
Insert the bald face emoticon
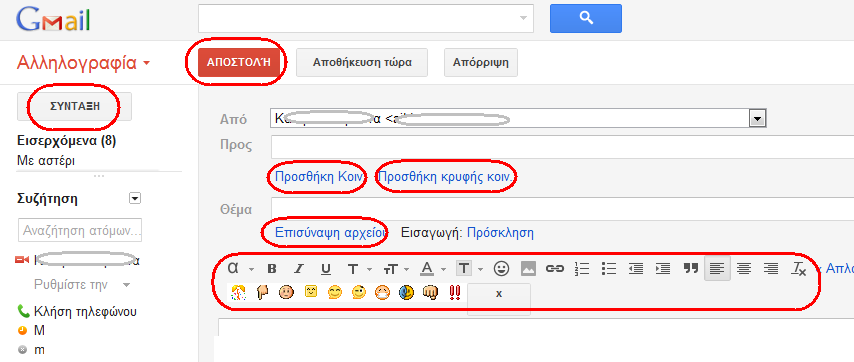point(286,293)
